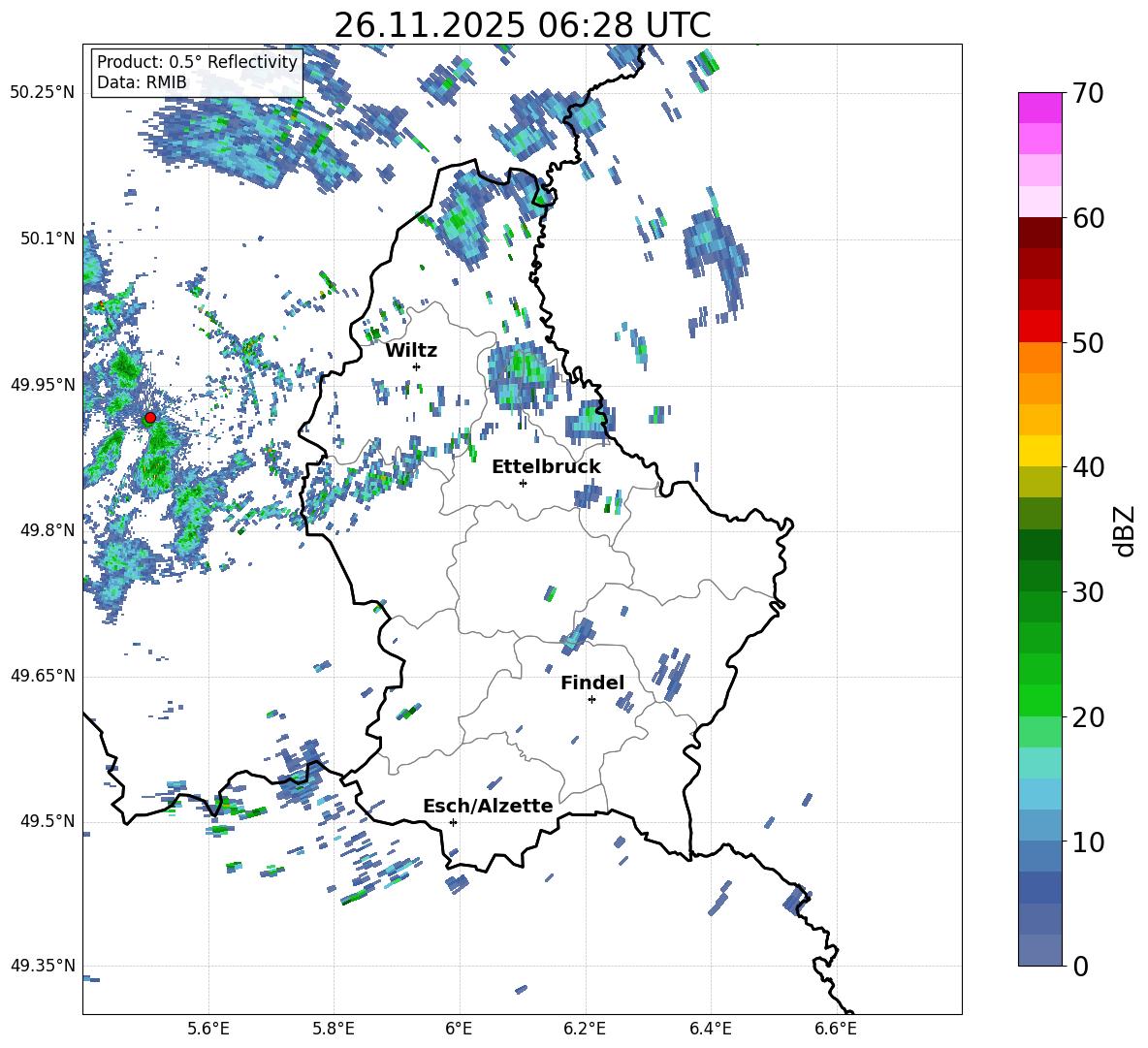Click the 40 tick on the colorbar
The image size is (1148, 1048).
[x=1088, y=467]
